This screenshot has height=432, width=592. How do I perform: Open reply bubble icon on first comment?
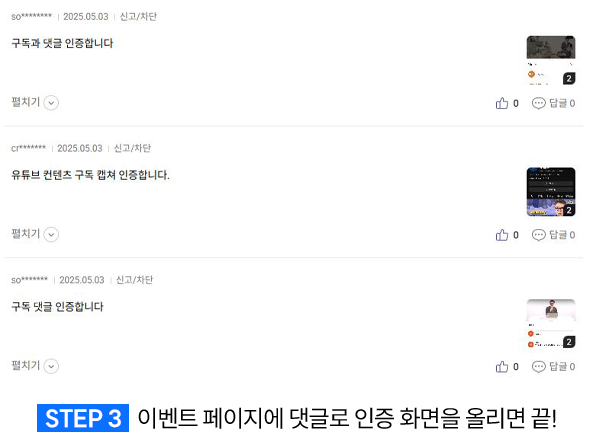coord(538,103)
